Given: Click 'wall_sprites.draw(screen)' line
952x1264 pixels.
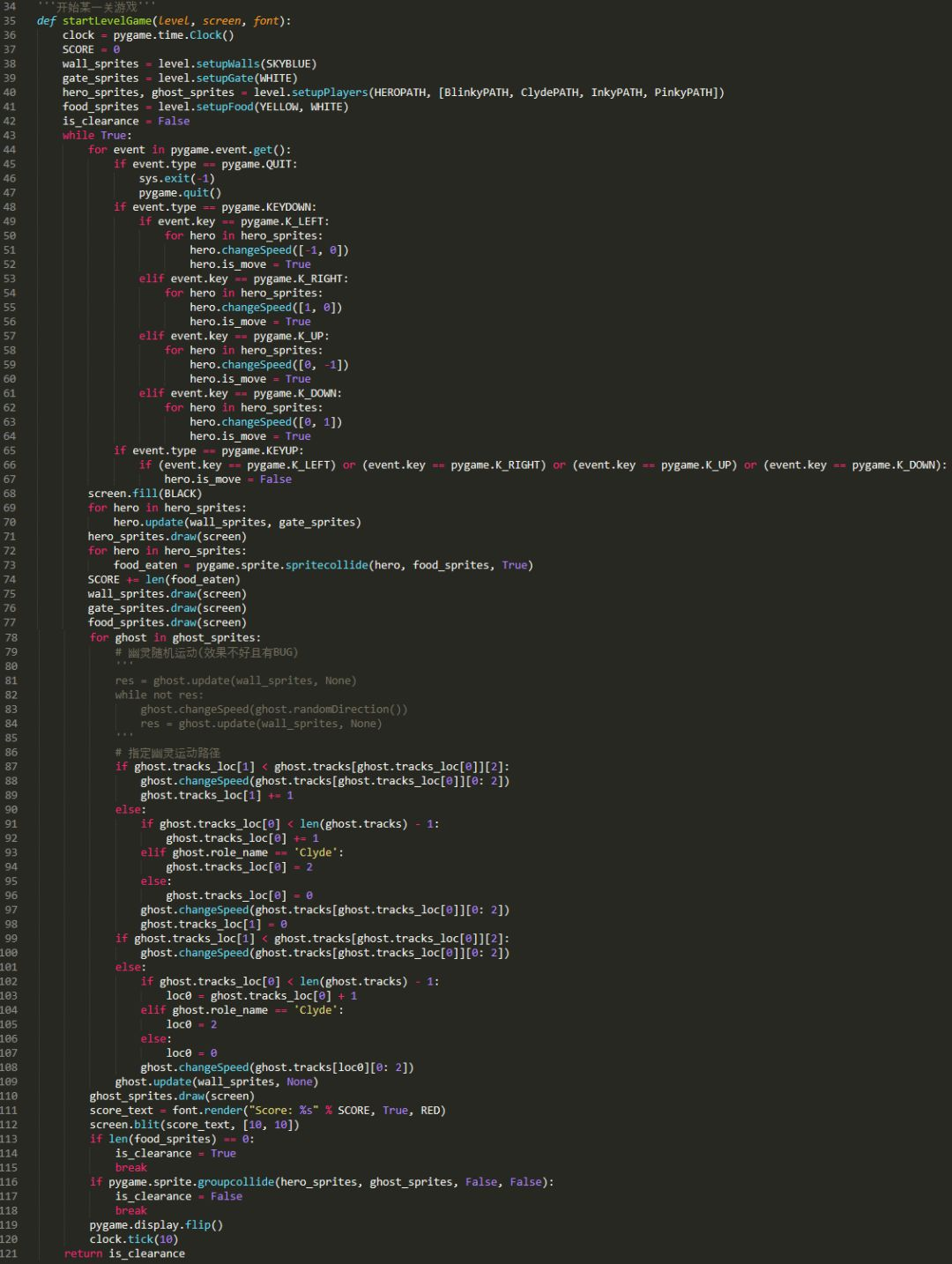Looking at the screenshot, I should tap(167, 594).
